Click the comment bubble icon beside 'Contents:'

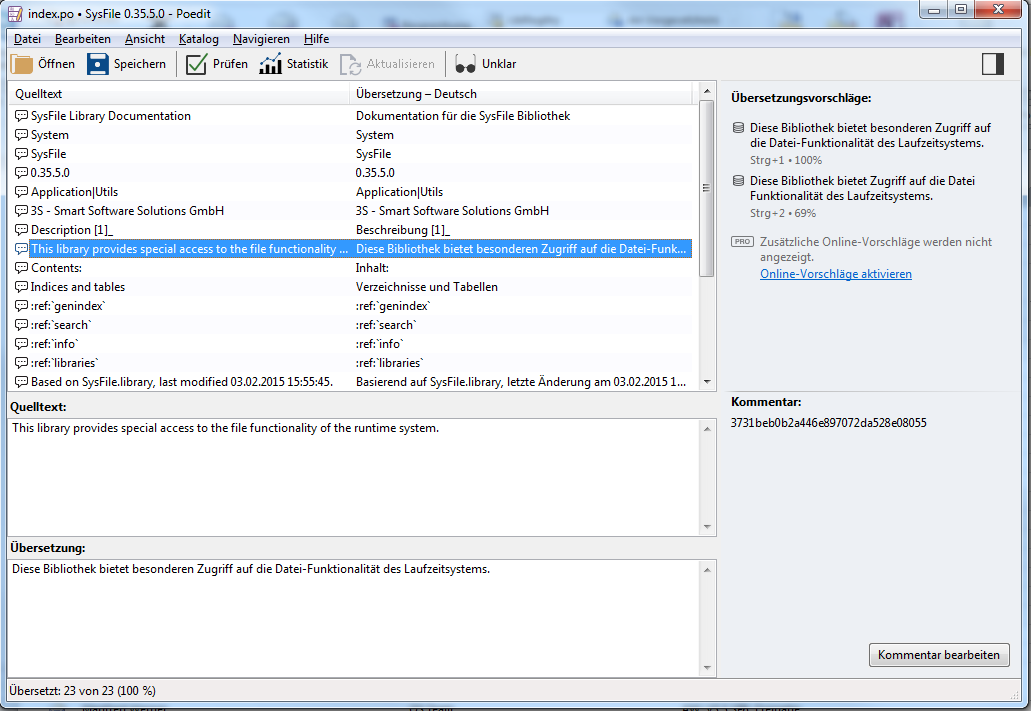21,268
